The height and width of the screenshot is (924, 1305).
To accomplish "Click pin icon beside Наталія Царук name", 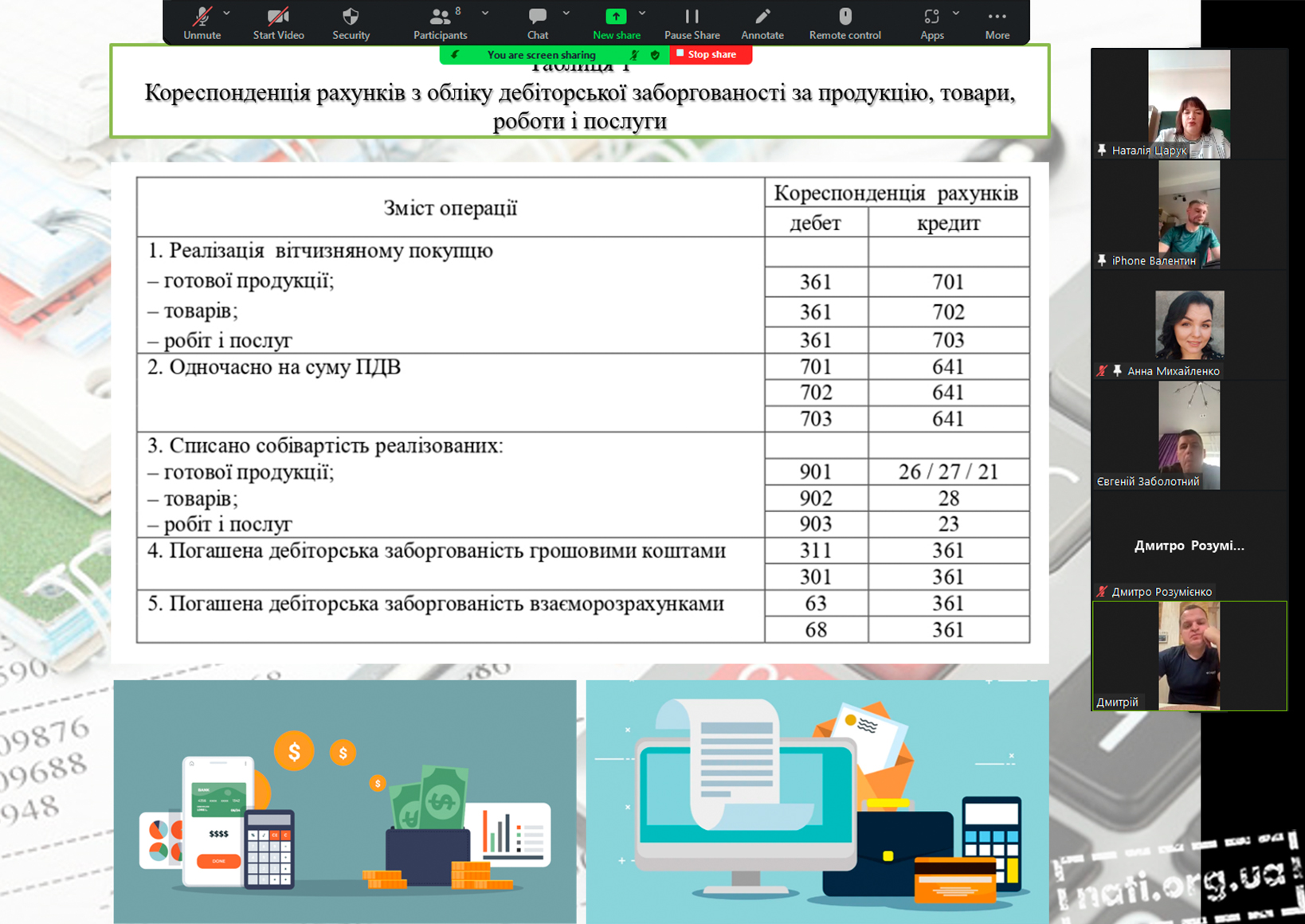I will pyautogui.click(x=1102, y=150).
